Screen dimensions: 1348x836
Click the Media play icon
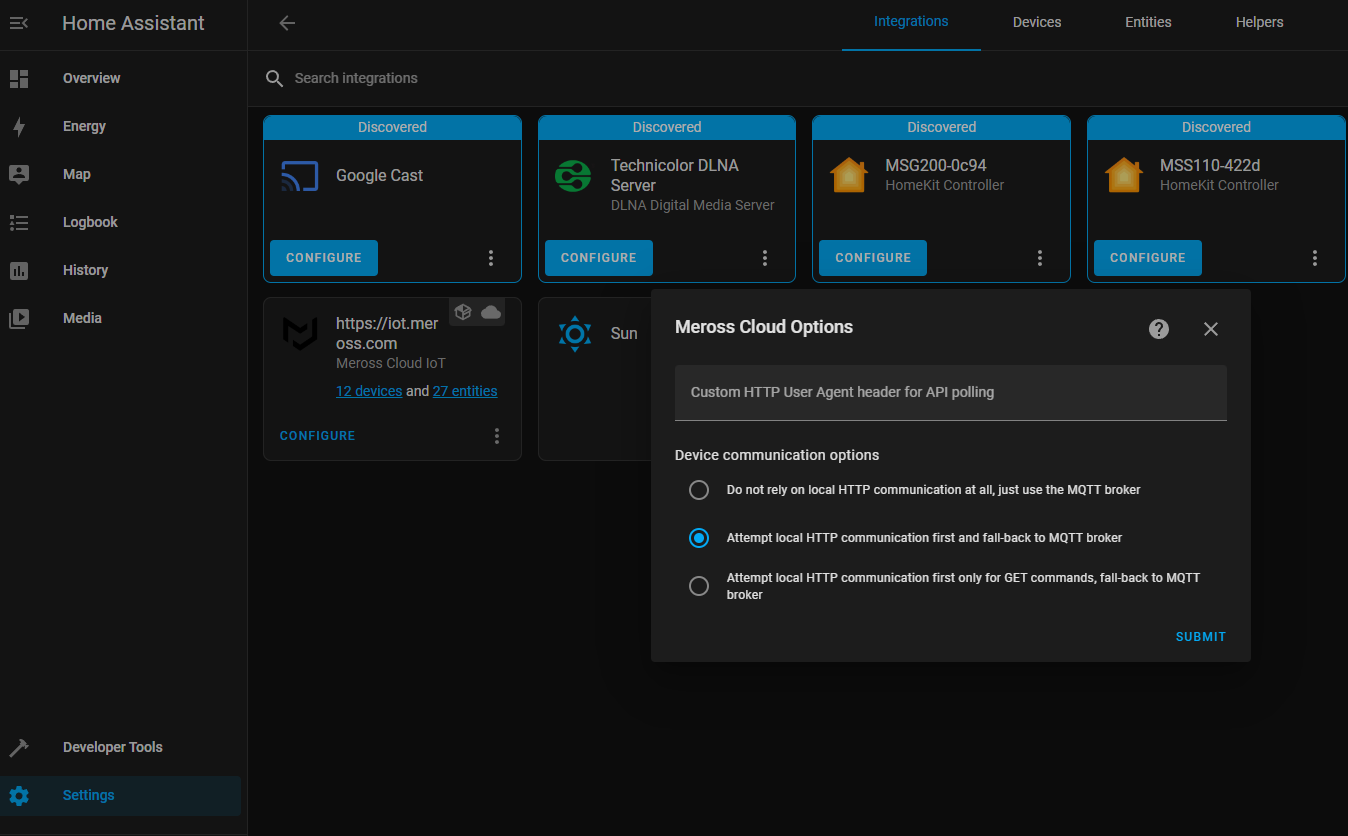click(x=19, y=318)
